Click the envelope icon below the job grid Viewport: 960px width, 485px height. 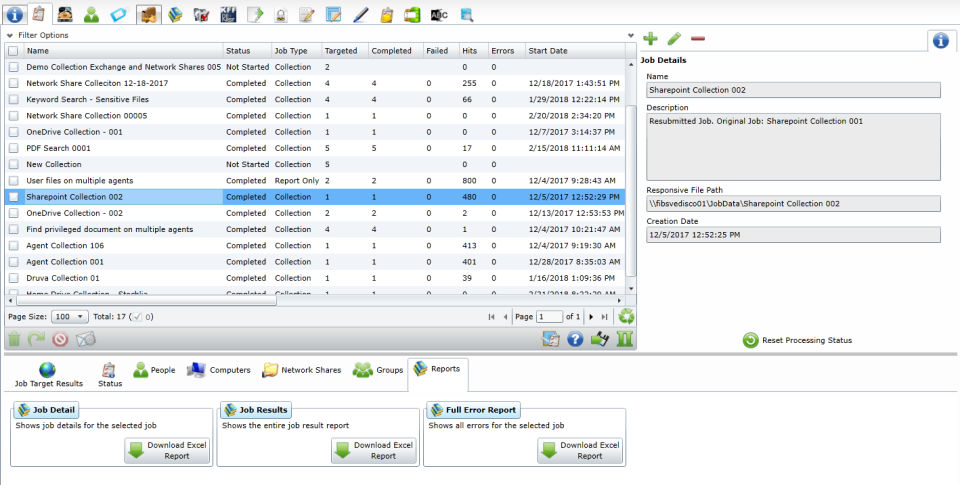coord(85,339)
